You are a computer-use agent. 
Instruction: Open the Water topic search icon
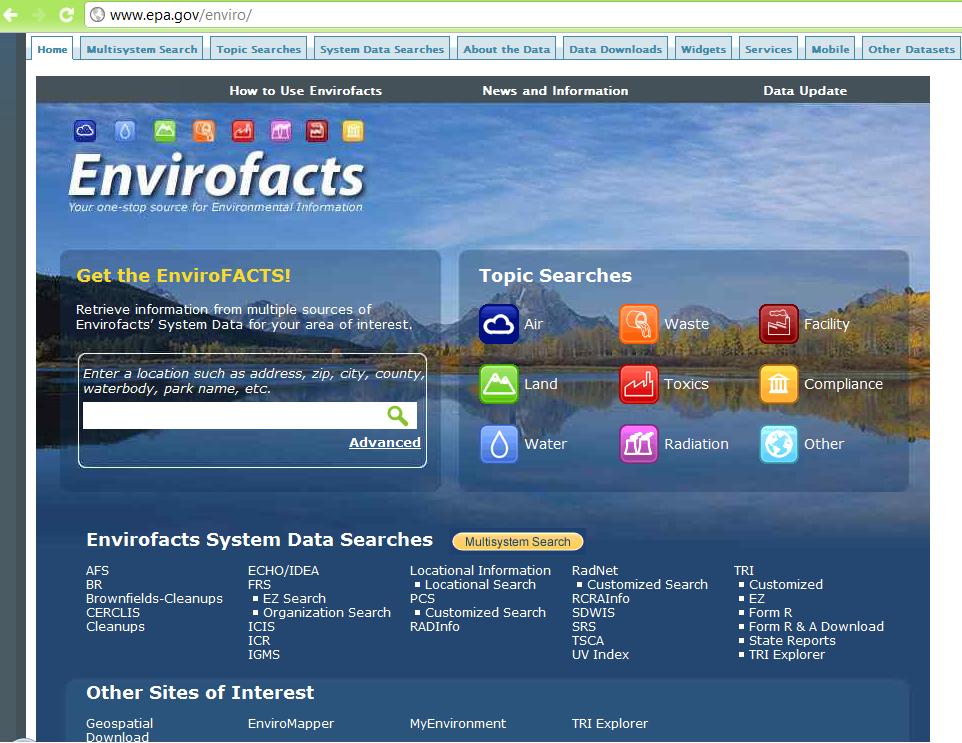(499, 444)
